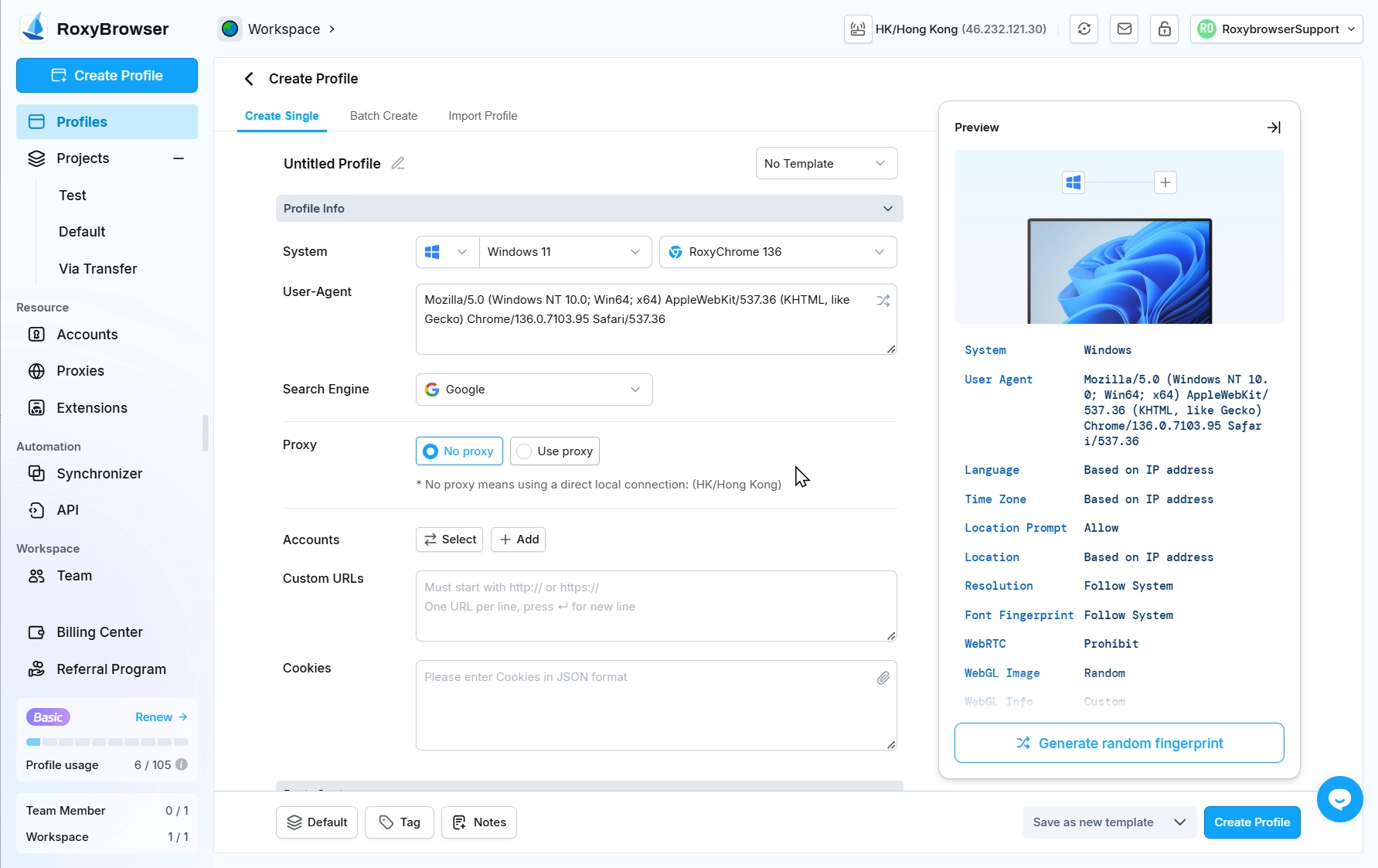This screenshot has width=1378, height=868.
Task: Collapse the Preview panel with arrow icon
Action: click(1274, 128)
